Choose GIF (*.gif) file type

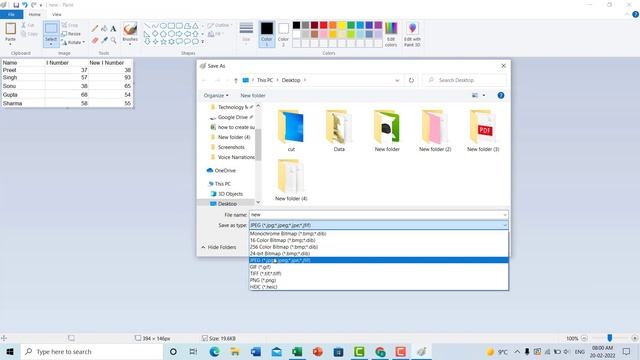click(x=379, y=267)
